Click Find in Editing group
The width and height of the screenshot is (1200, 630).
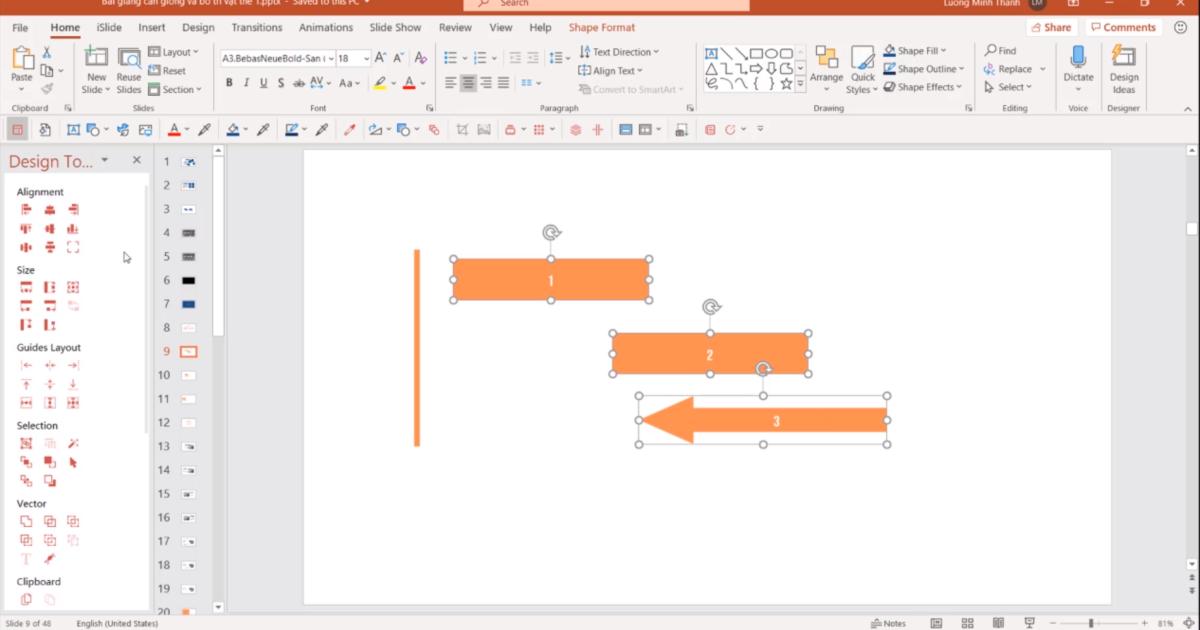click(1000, 51)
